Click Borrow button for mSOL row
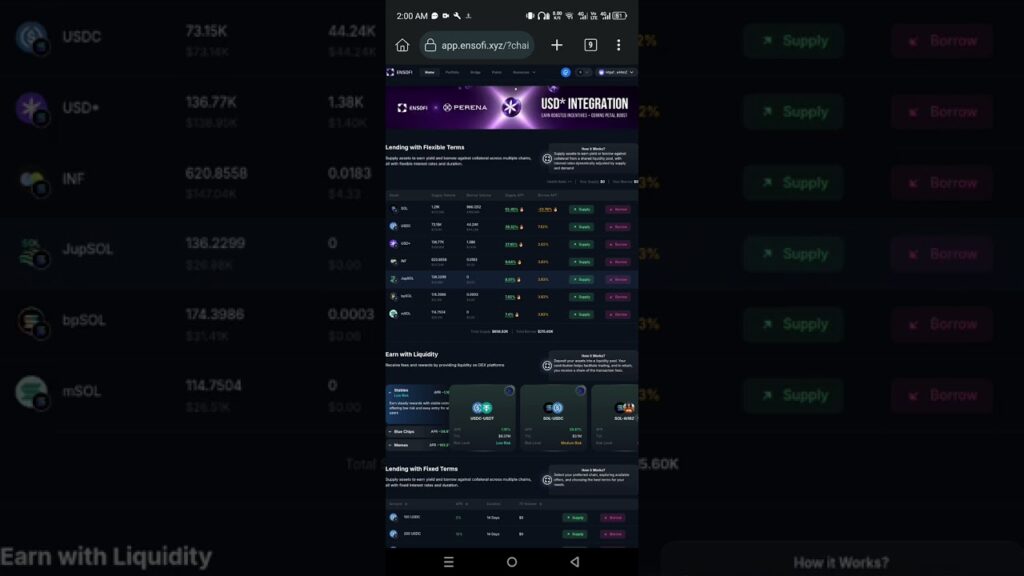Screen dimensions: 1024x576 tap(617, 313)
